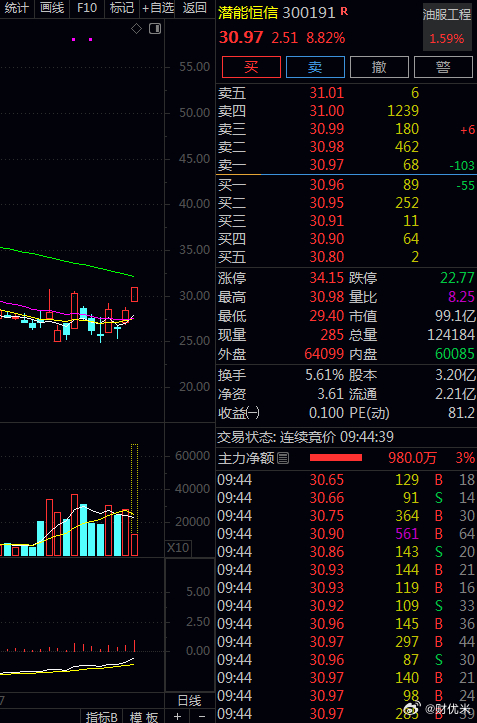477x723 pixels.
Task: Click the 总量 value 124184
Action: pos(451,335)
